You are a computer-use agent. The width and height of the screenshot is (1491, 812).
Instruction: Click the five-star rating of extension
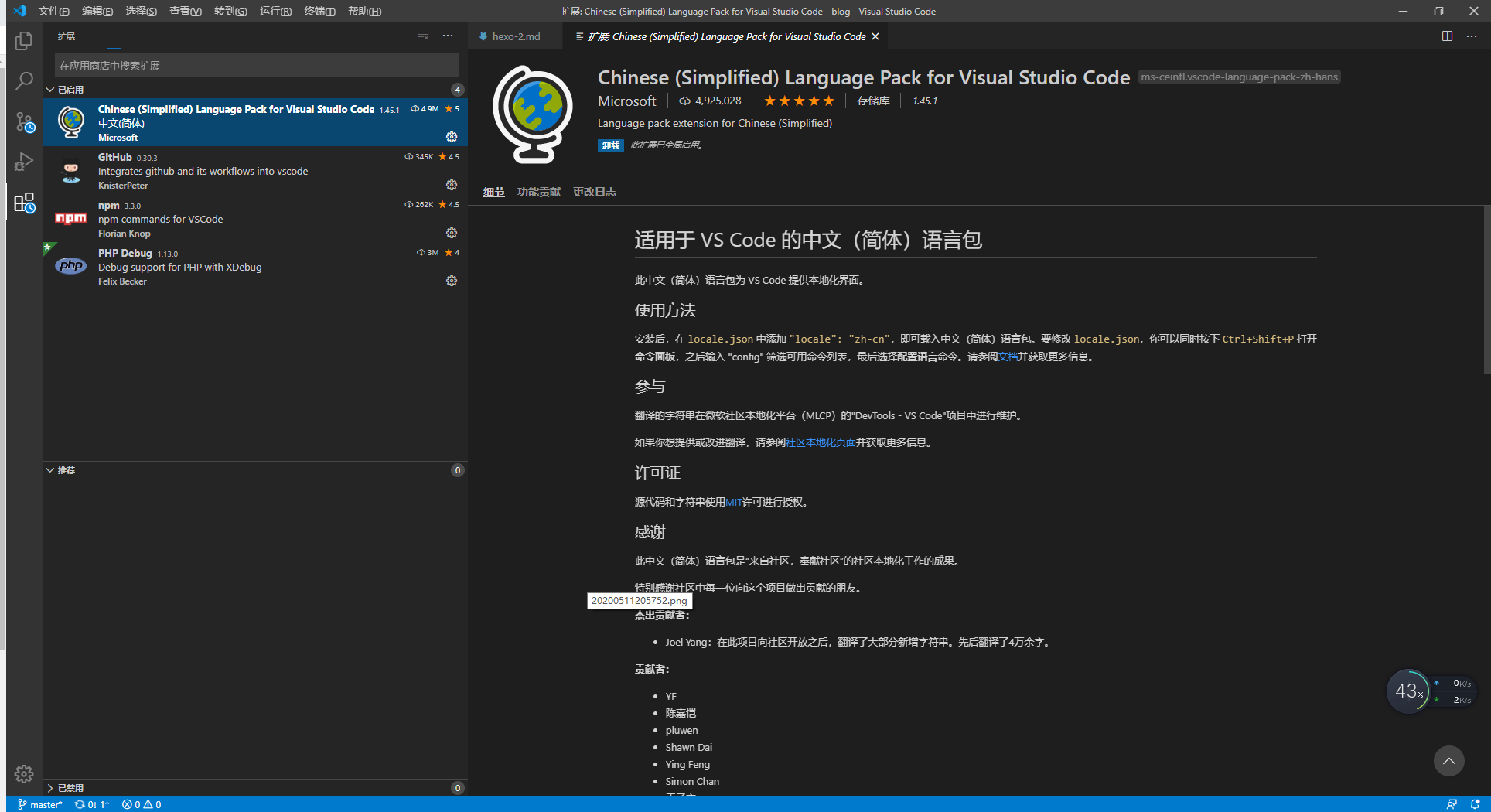pyautogui.click(x=799, y=101)
